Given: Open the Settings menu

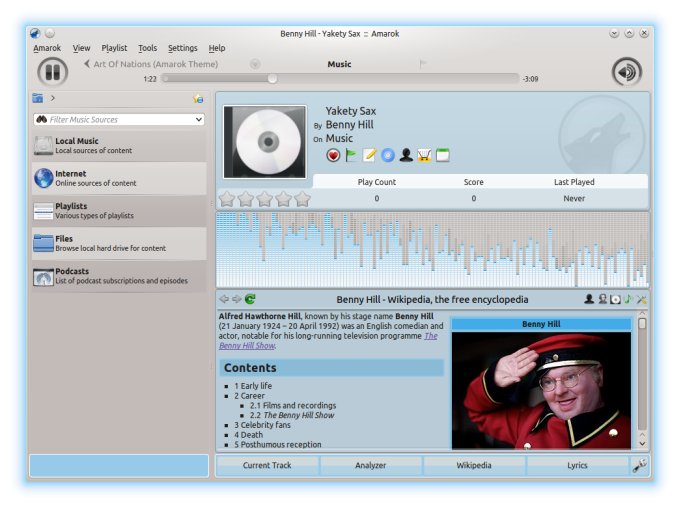Looking at the screenshot, I should [x=183, y=48].
